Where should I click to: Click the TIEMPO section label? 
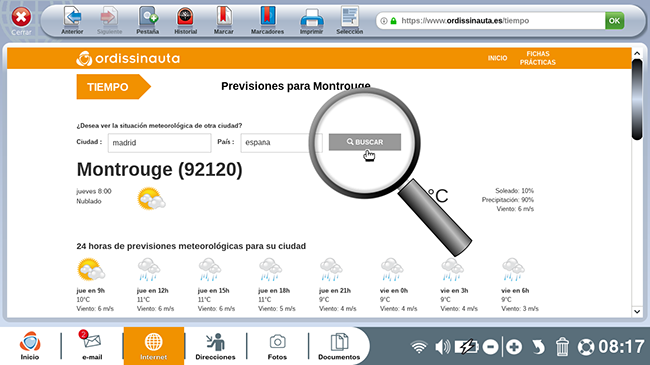pos(113,87)
